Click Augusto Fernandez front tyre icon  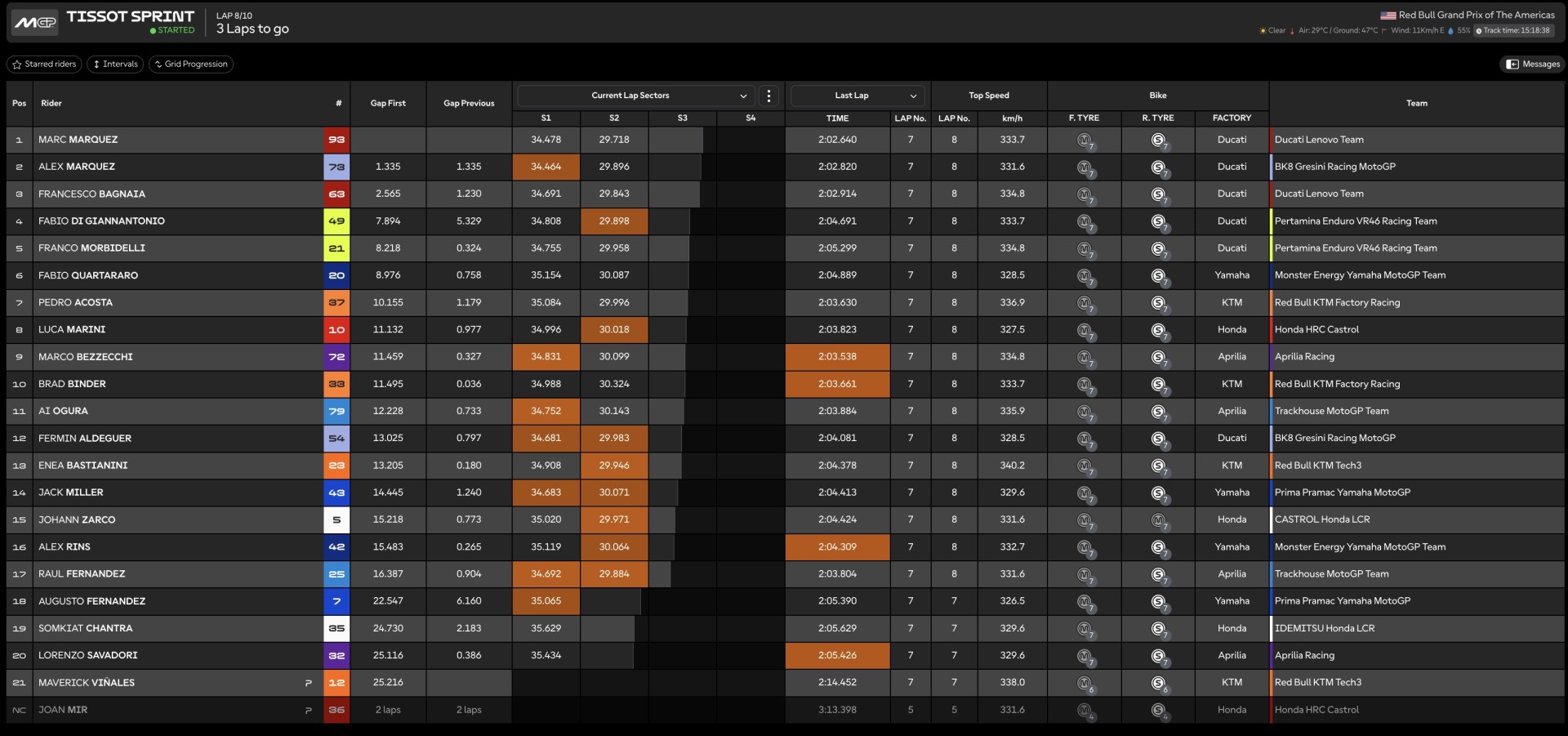point(1085,602)
